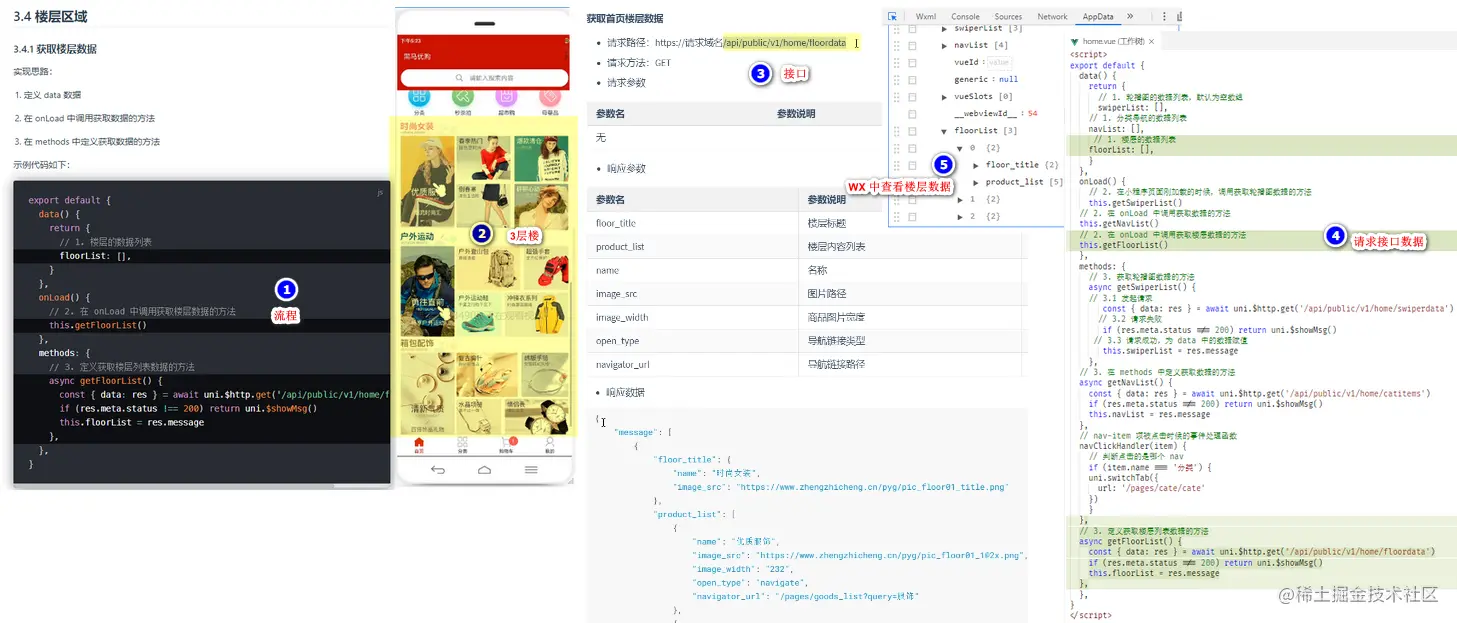The image size is (1457, 623).
Task: Tap the Android back arrow button
Action: pyautogui.click(x=437, y=469)
